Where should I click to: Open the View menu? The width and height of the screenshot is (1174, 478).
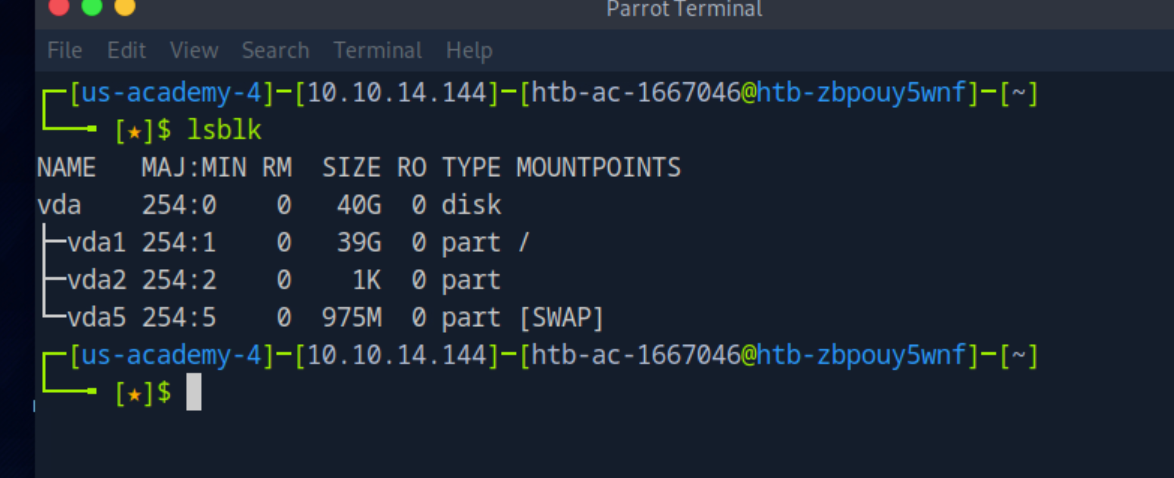click(194, 50)
